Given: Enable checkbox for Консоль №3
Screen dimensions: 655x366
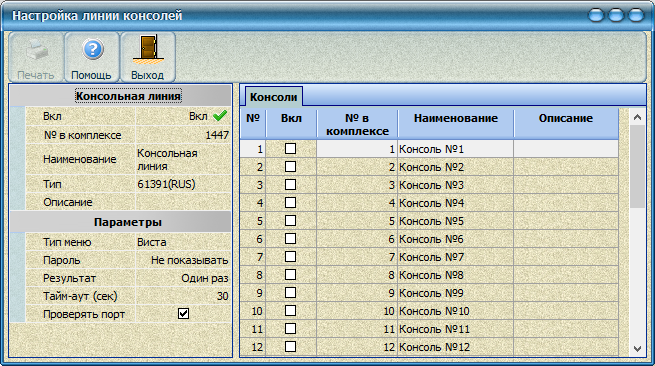Looking at the screenshot, I should (x=290, y=184).
